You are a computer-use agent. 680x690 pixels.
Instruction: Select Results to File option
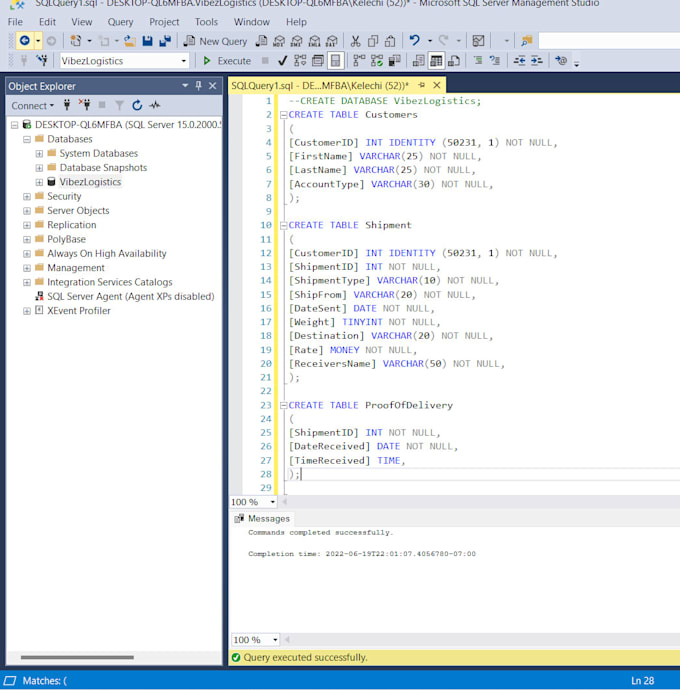click(454, 60)
